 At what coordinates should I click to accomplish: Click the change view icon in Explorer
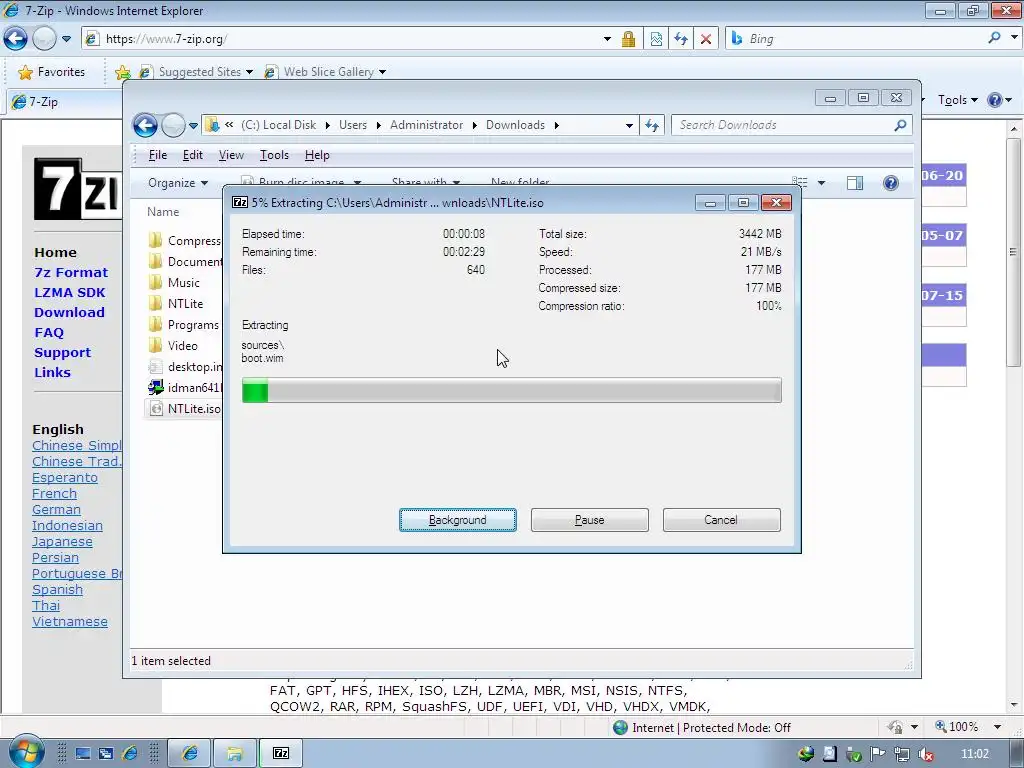799,183
